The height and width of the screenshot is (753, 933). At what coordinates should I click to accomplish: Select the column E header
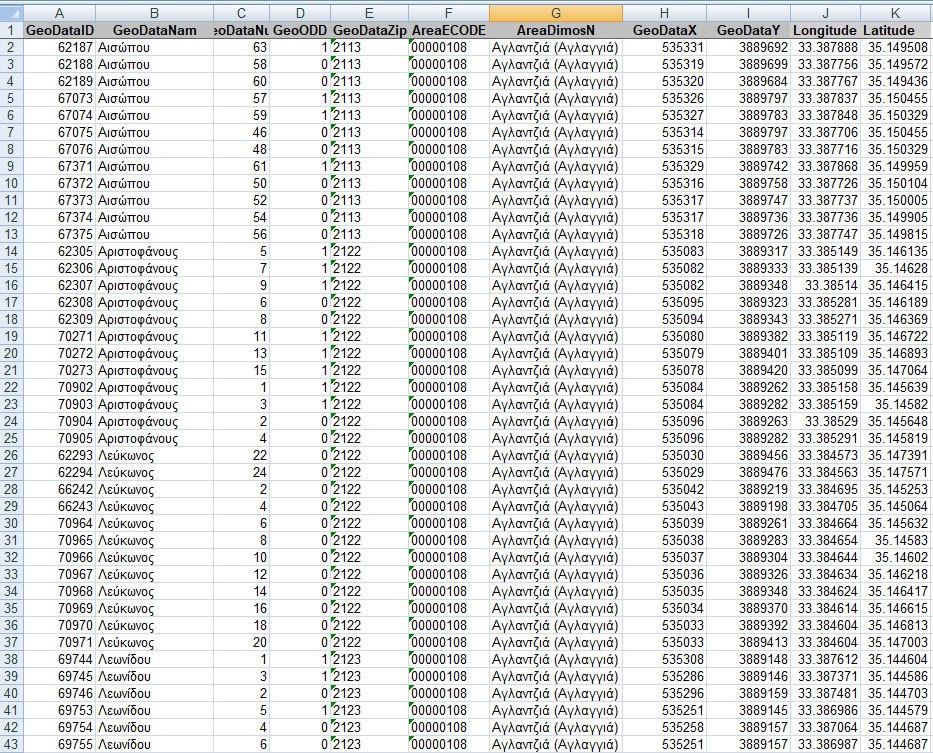pos(368,11)
